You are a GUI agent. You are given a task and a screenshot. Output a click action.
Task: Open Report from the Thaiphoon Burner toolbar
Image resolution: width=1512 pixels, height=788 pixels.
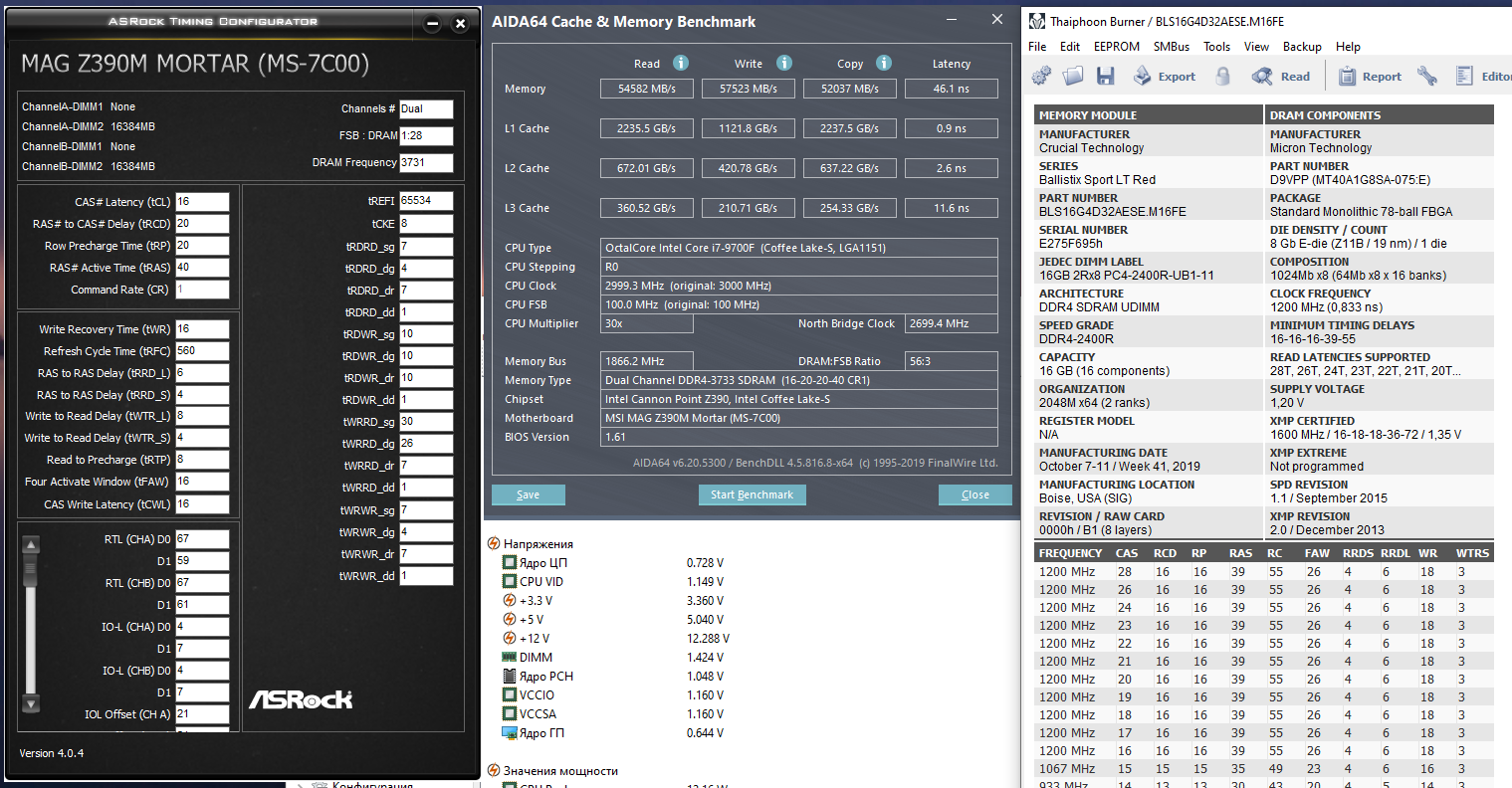(1370, 77)
